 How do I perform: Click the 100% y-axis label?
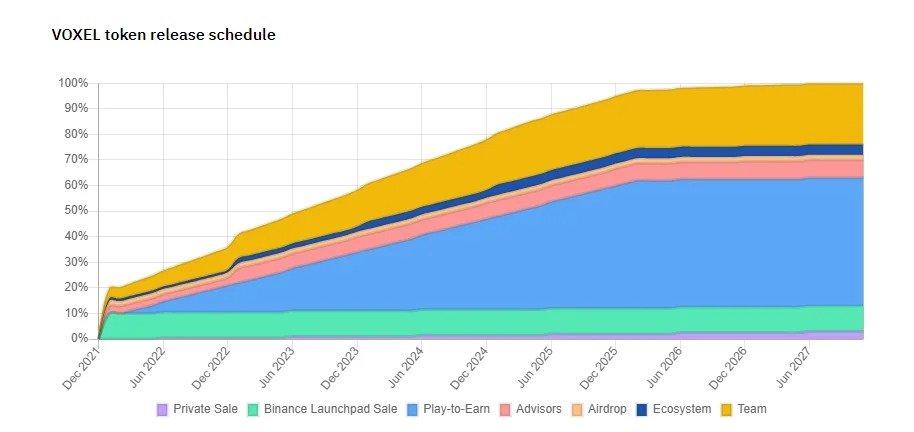pos(73,83)
